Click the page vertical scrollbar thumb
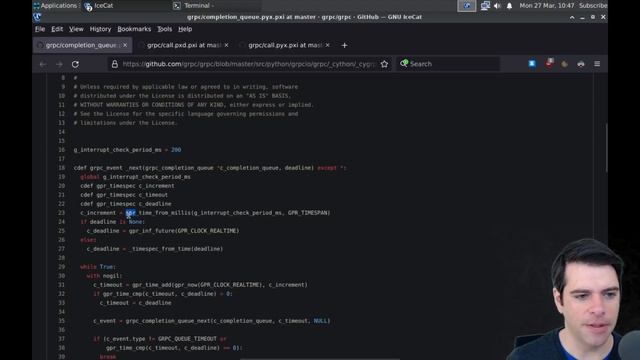 coord(606,148)
